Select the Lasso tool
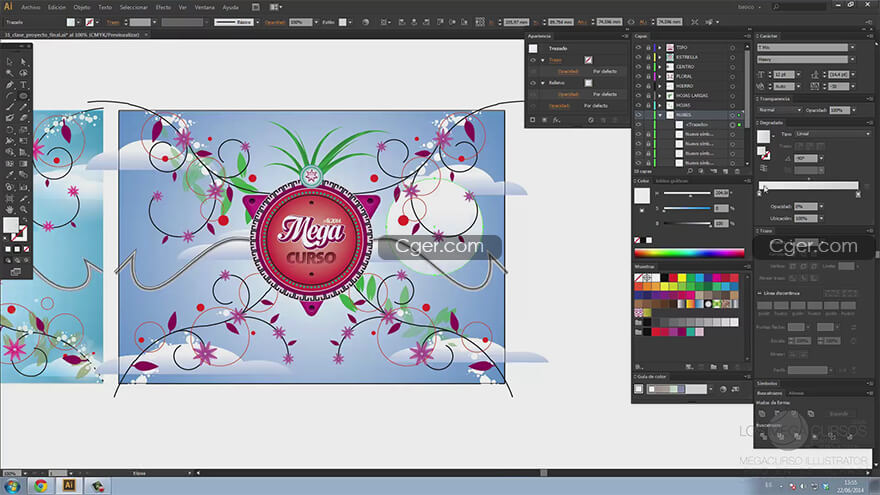 click(x=24, y=73)
